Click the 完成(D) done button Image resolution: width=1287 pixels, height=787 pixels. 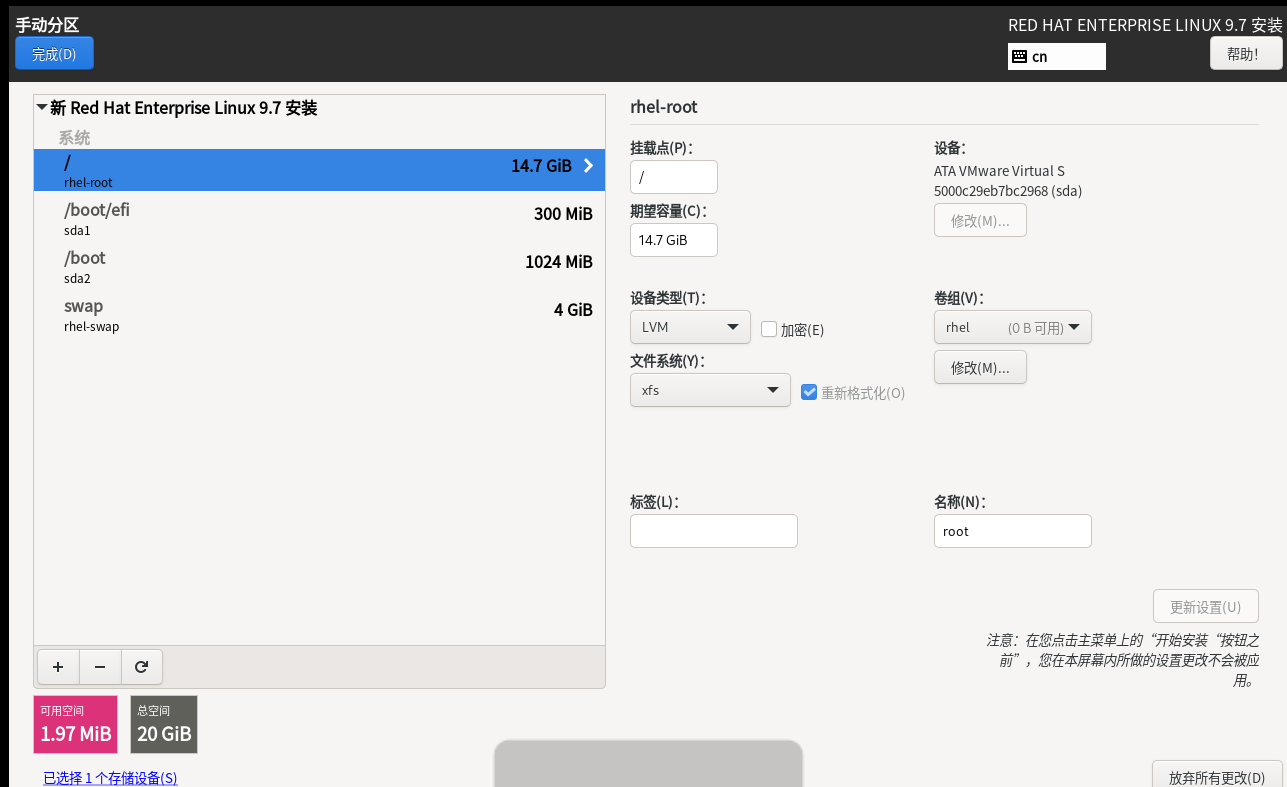pyautogui.click(x=54, y=54)
